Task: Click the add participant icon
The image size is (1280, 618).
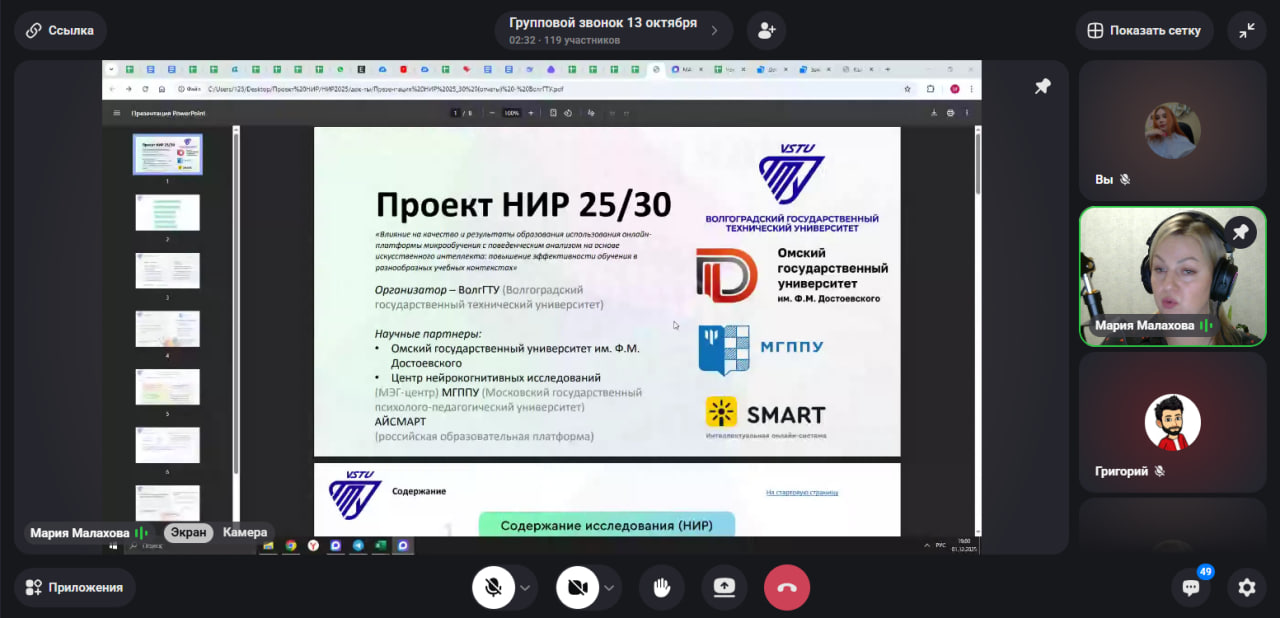Action: pos(766,31)
